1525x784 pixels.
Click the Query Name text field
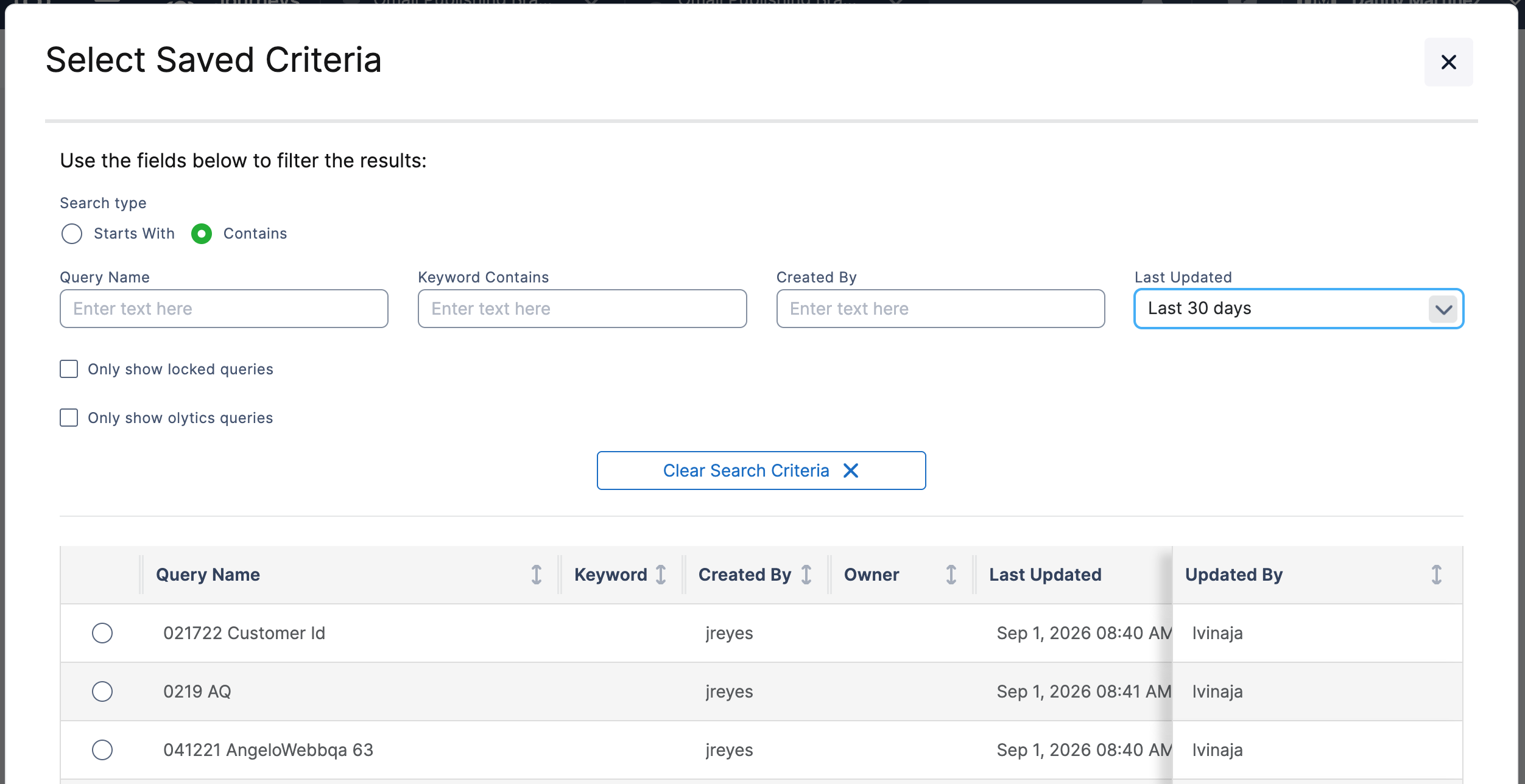[x=224, y=309]
